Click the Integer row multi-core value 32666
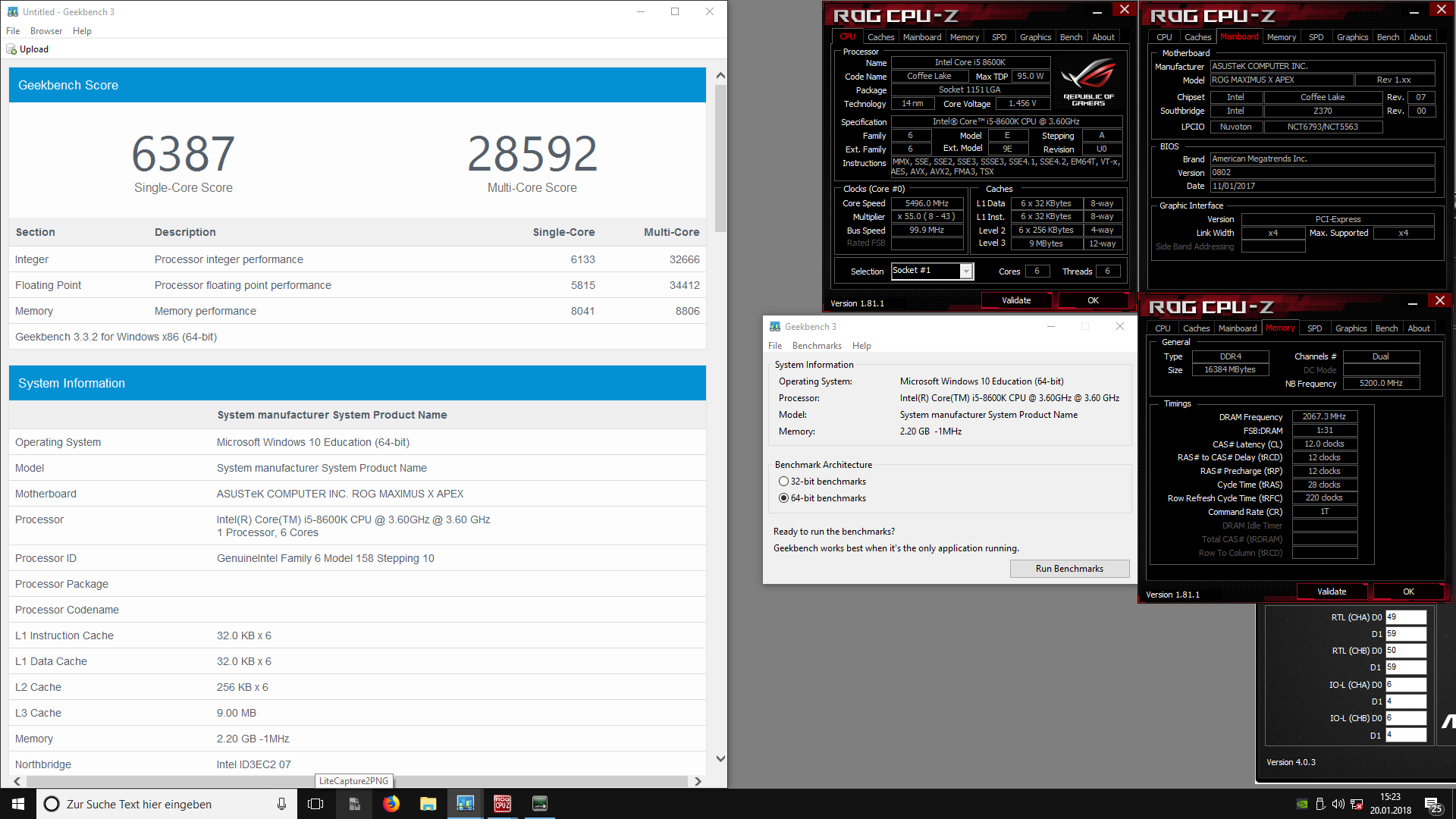The height and width of the screenshot is (819, 1456). point(684,259)
